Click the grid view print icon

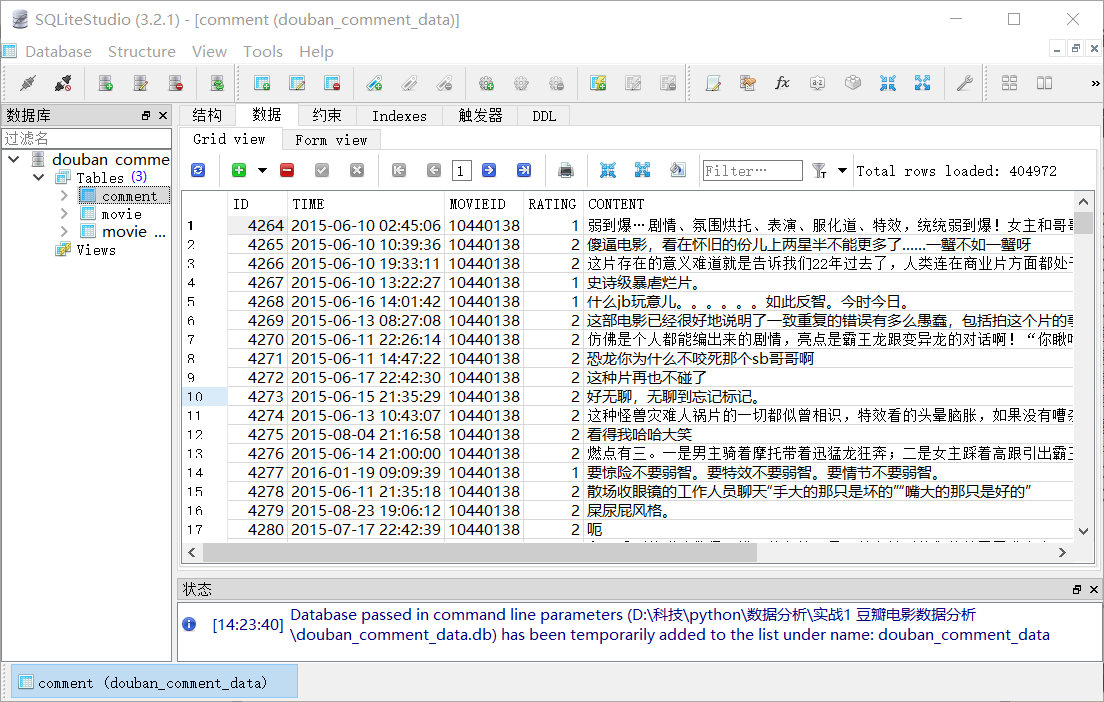pos(565,170)
